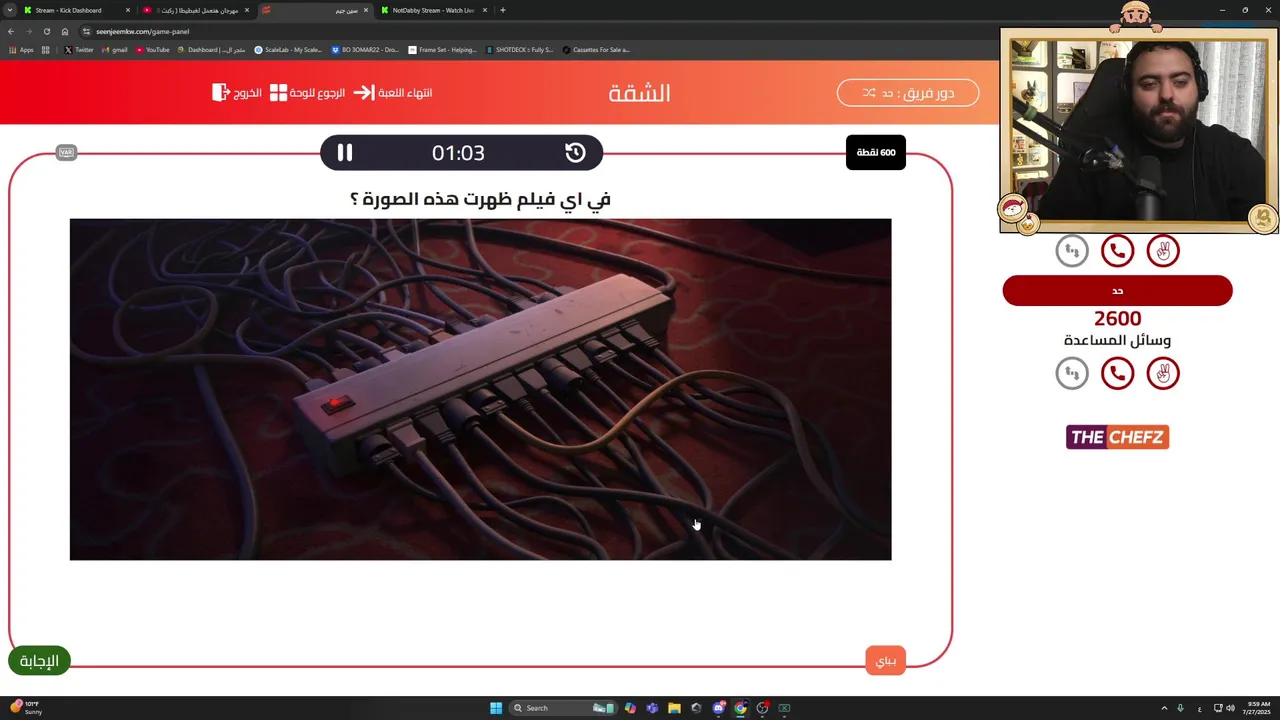The image size is (1280, 720).
Task: Open the weather widget showing Sunny
Action: (25, 708)
